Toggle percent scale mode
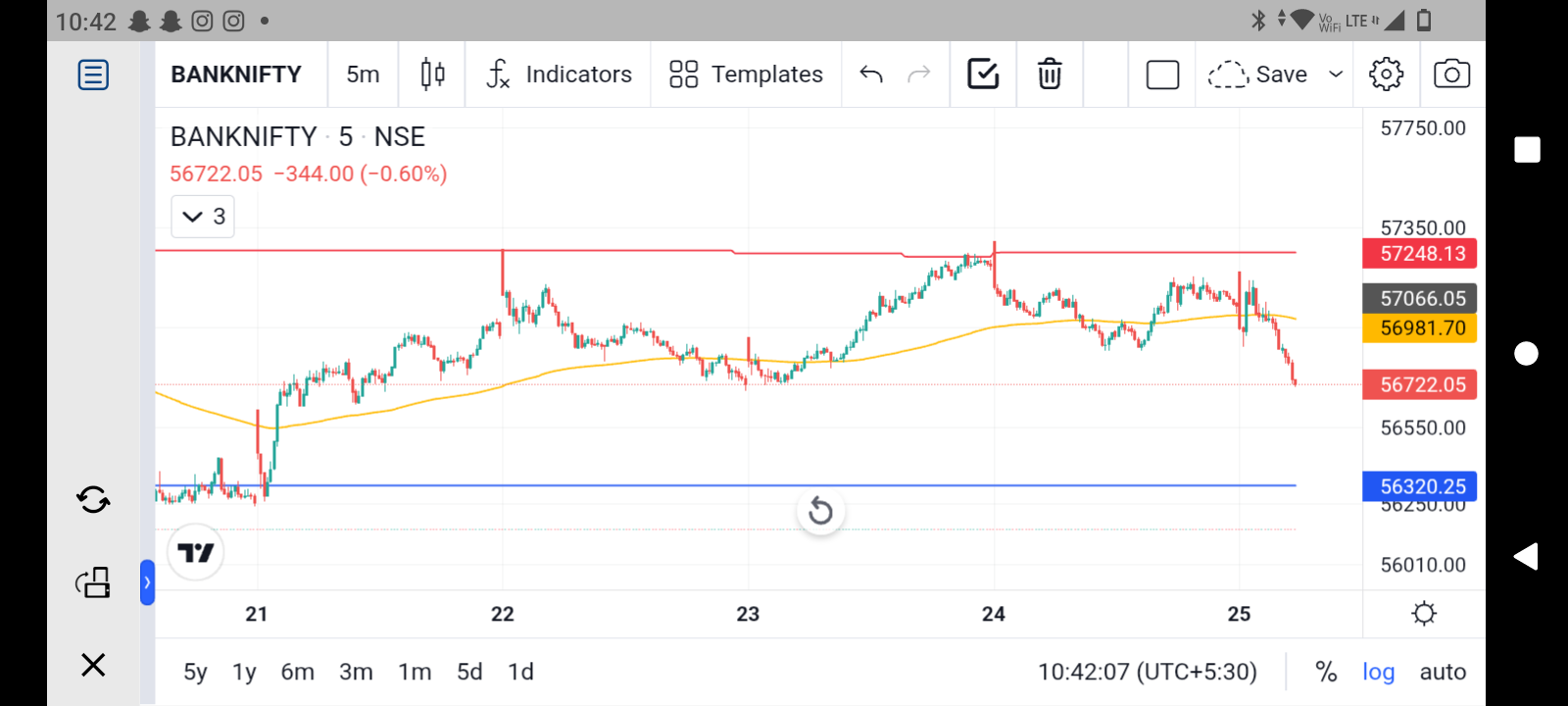Screen dimensions: 1568x706 coord(1326,672)
